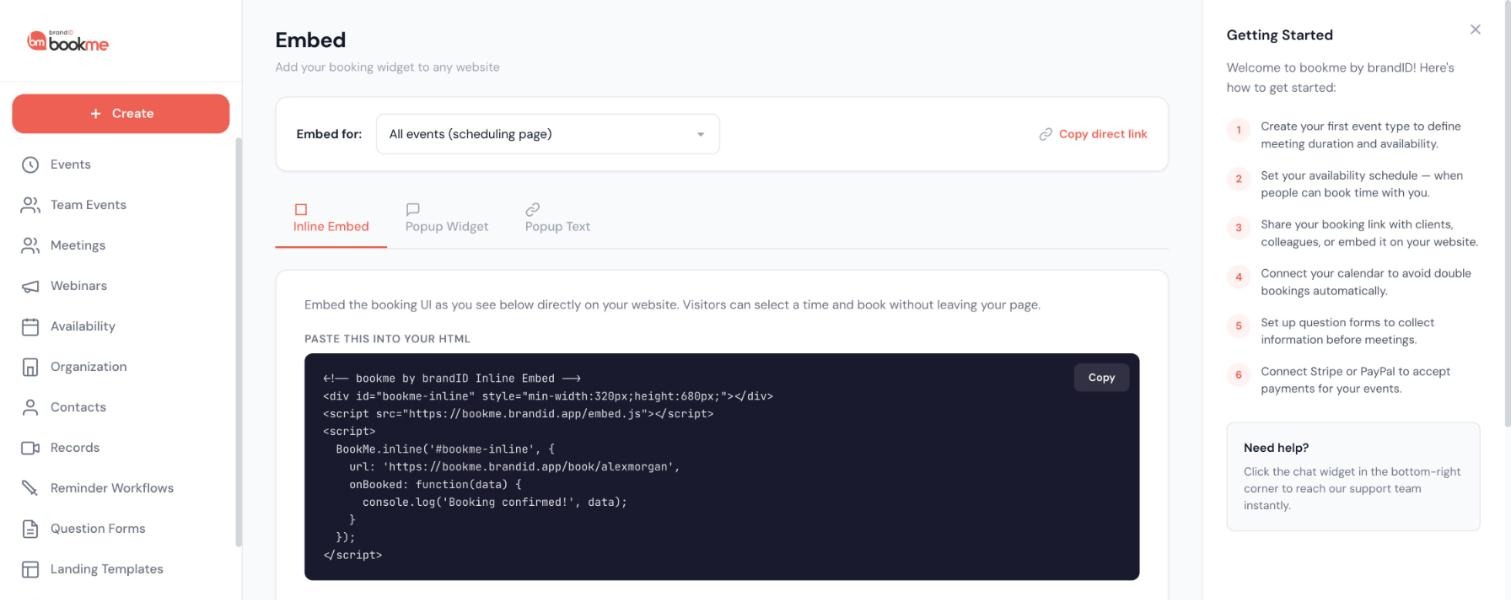The image size is (1511, 600).
Task: Click 'Set your availability schedule' step text
Action: coord(1362,184)
